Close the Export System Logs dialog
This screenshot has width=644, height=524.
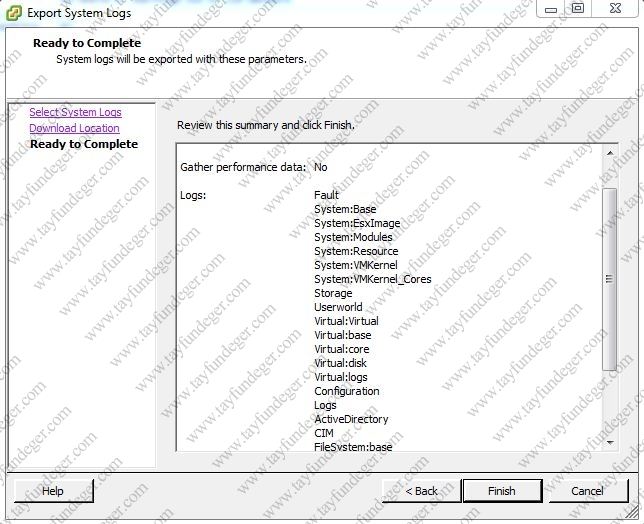[x=615, y=9]
